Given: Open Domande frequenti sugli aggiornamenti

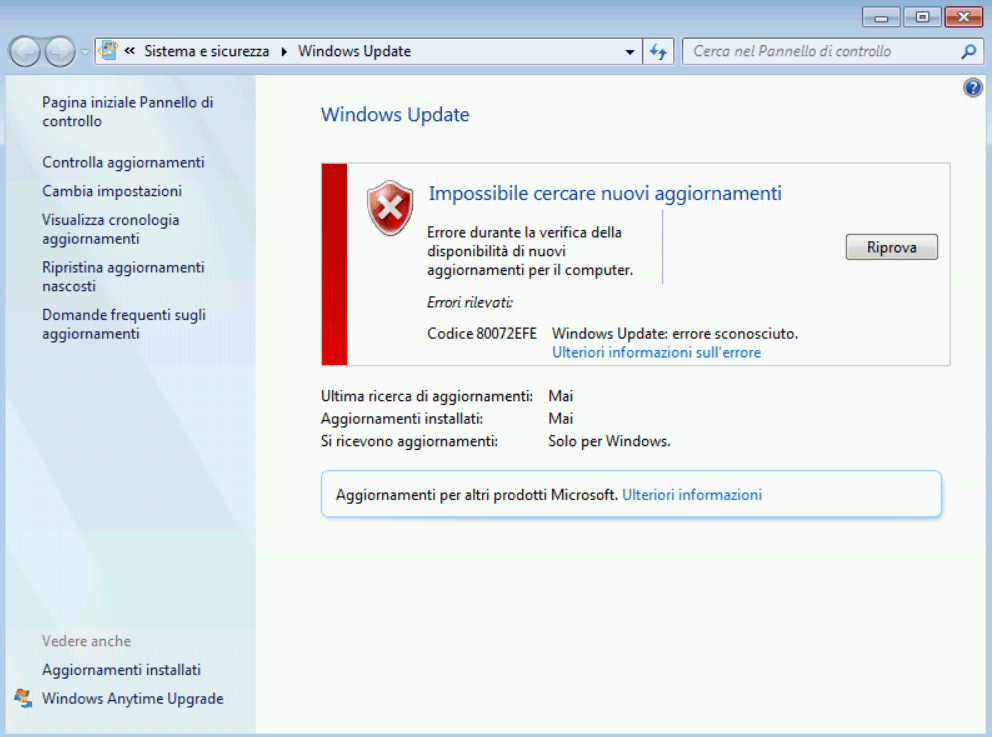Looking at the screenshot, I should tap(124, 324).
